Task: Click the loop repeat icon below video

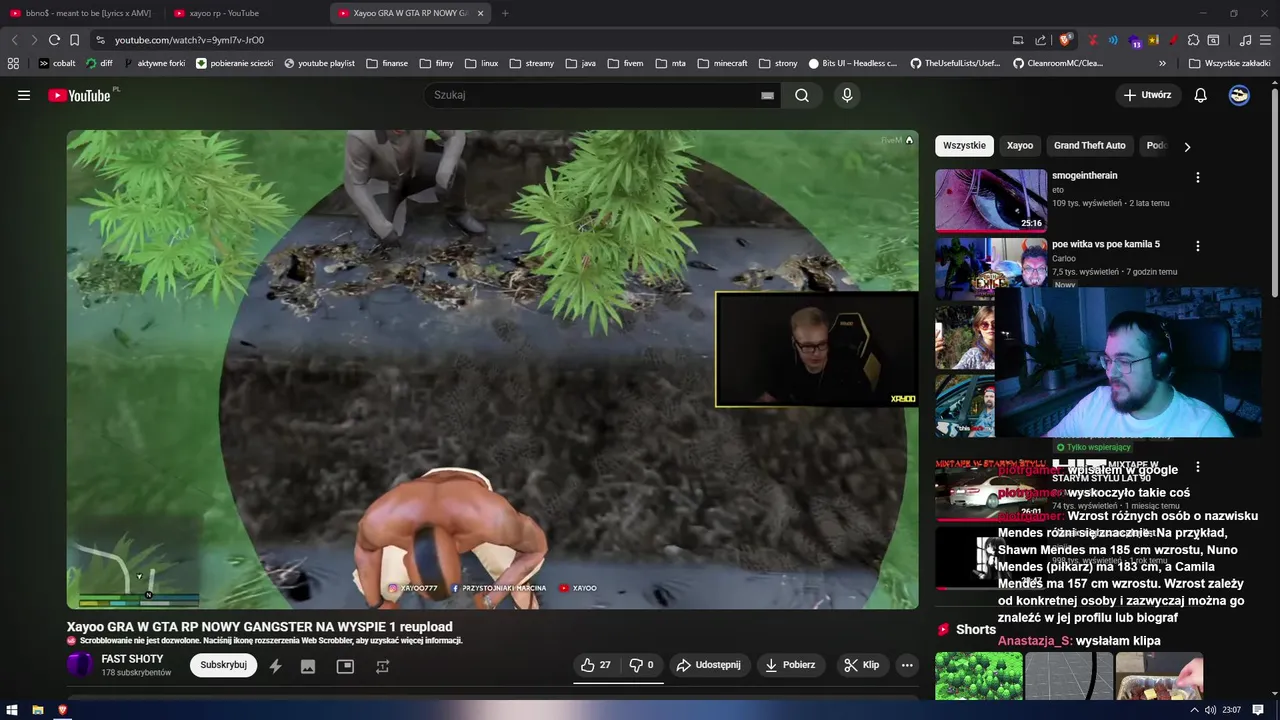Action: pos(382,666)
